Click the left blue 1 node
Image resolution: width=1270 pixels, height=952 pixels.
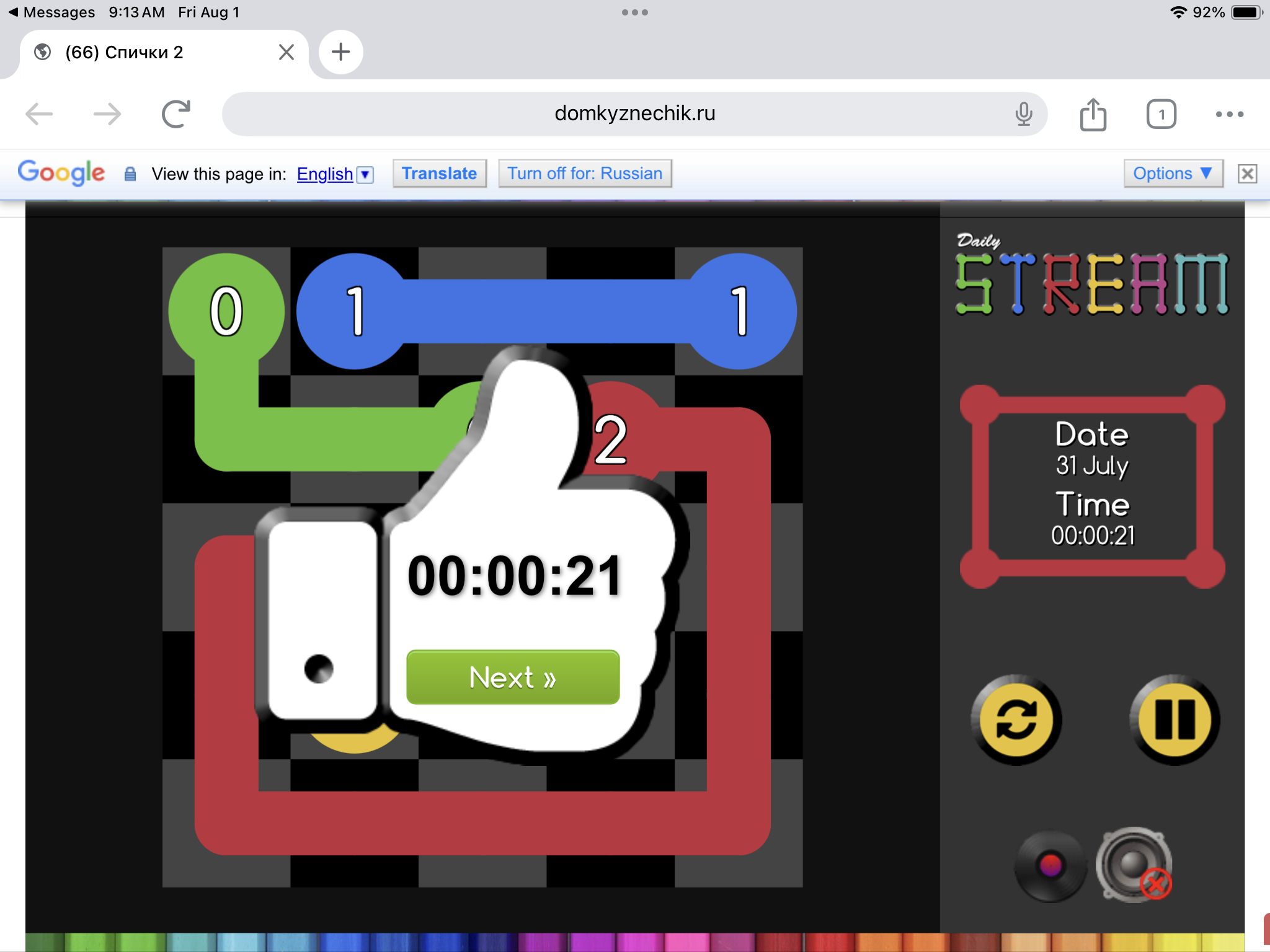[354, 311]
